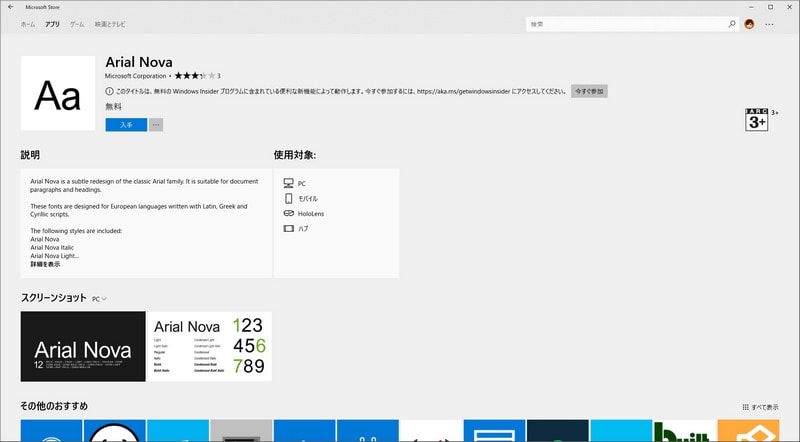The width and height of the screenshot is (800, 442).
Task: Click the PC device icon
Action: 288,183
